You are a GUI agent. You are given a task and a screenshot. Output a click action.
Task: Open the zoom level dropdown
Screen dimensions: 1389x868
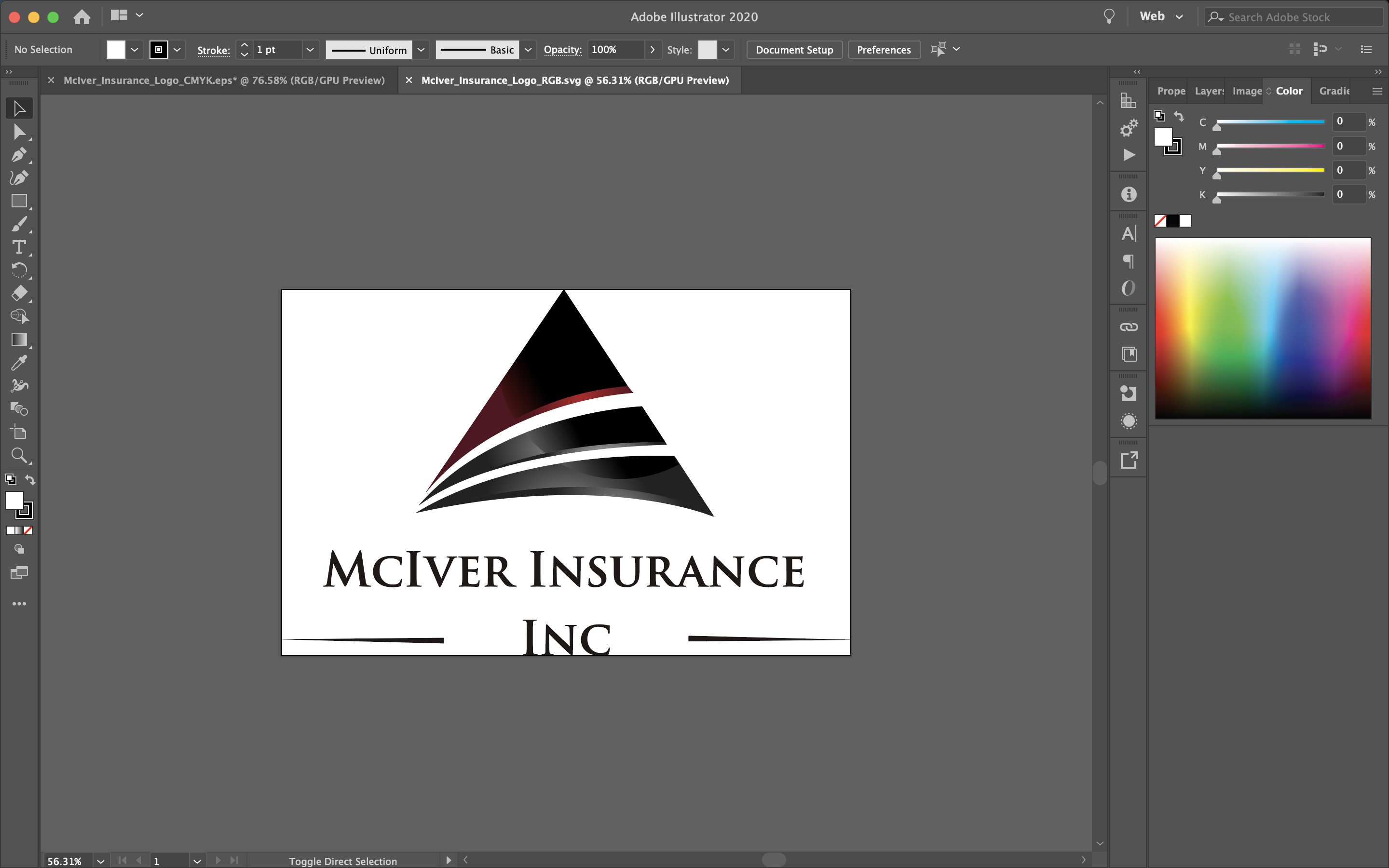coord(100,861)
